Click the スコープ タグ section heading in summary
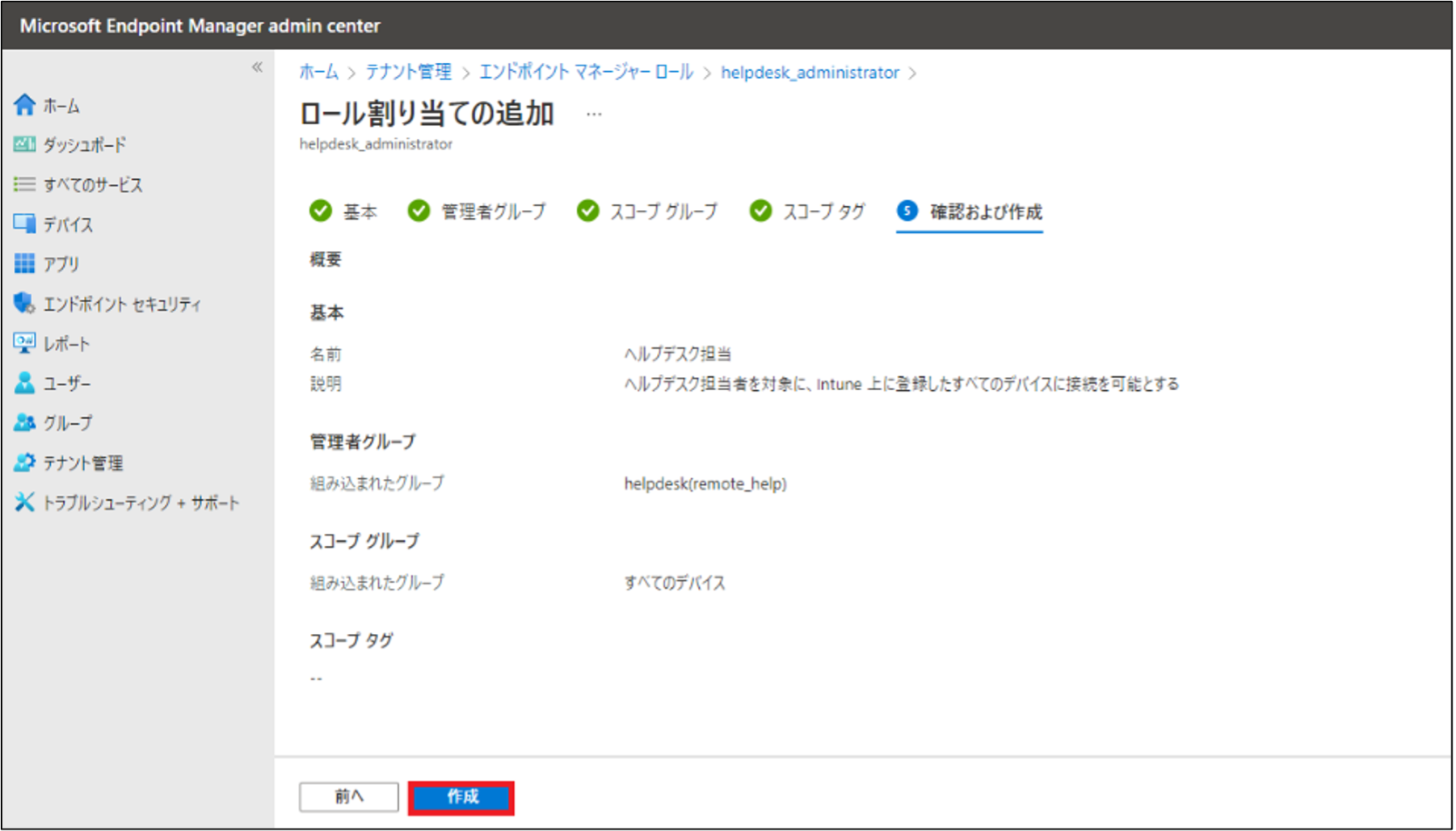This screenshot has width=1456, height=831. (x=351, y=640)
